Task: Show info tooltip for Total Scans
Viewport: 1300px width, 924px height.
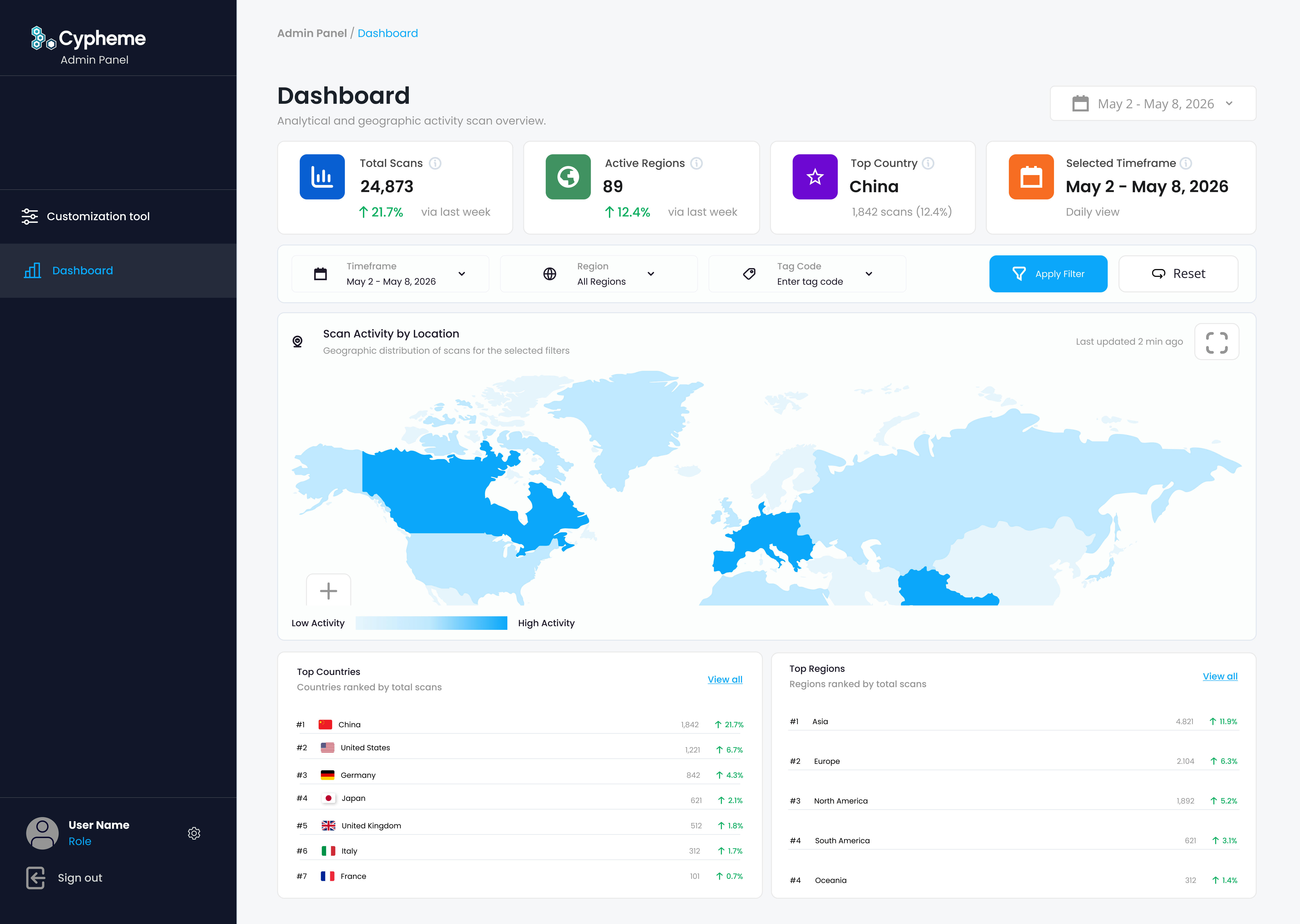Action: pyautogui.click(x=435, y=163)
